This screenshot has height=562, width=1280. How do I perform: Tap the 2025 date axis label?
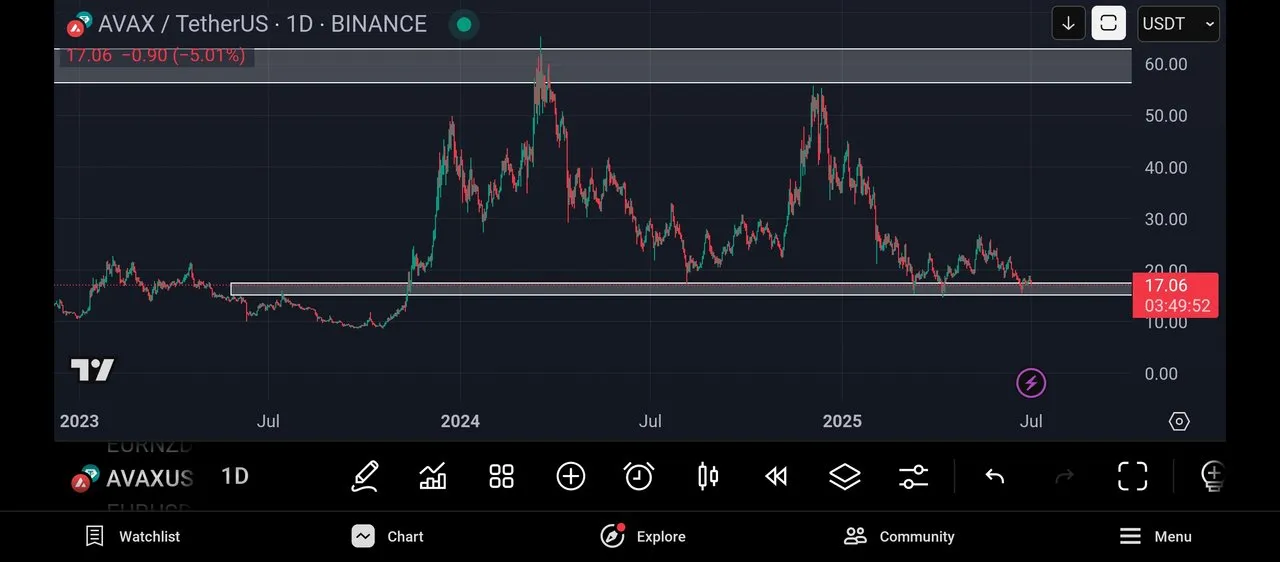(842, 421)
